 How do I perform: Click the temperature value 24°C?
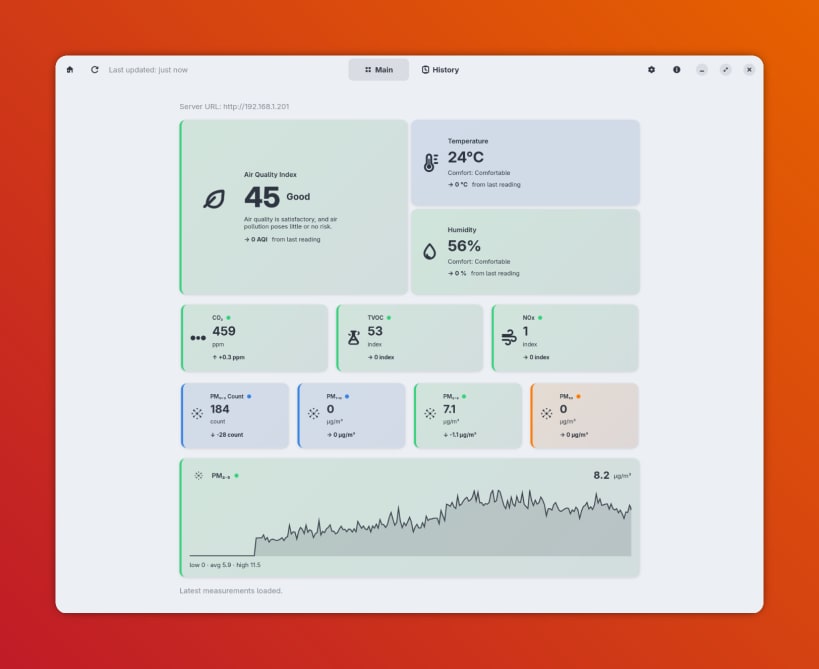click(466, 157)
